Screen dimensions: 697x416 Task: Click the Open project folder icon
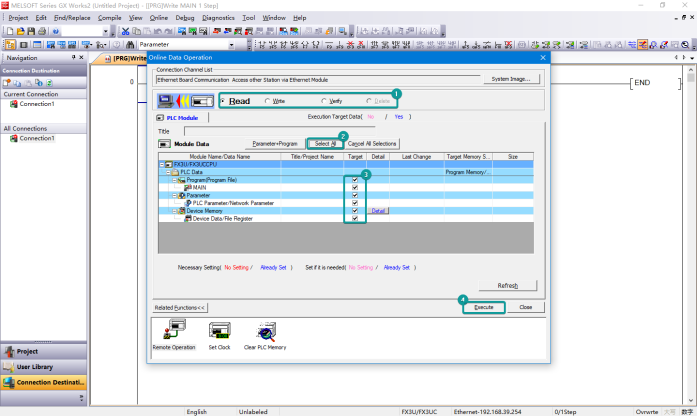point(20,32)
